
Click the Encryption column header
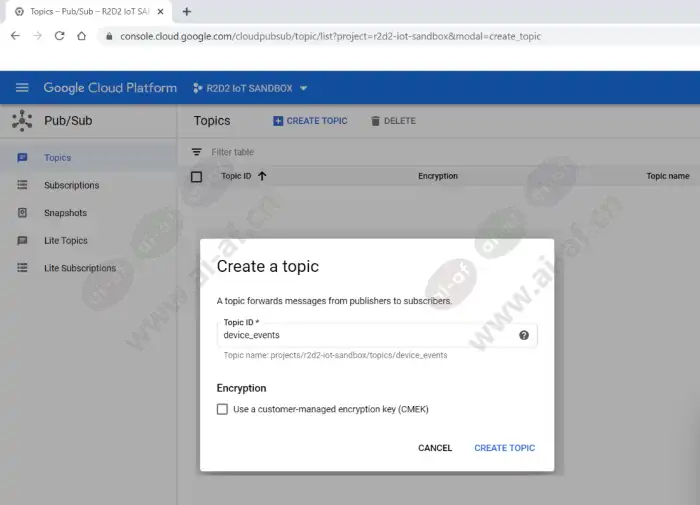[x=438, y=176]
